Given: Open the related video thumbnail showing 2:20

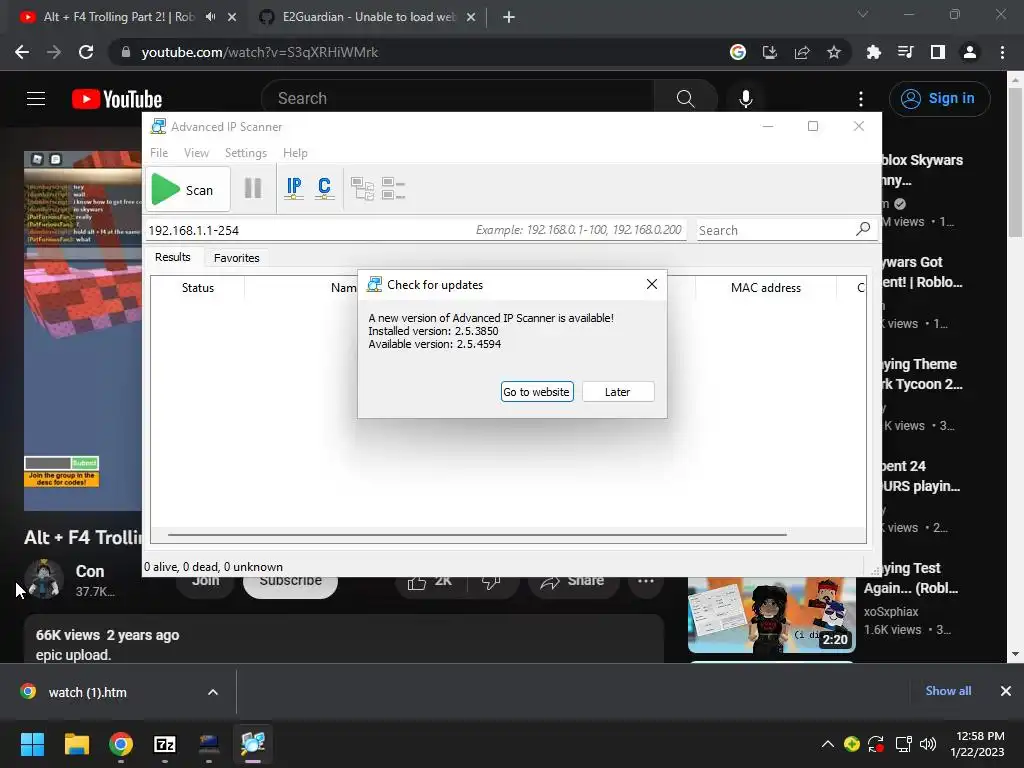Looking at the screenshot, I should [771, 615].
